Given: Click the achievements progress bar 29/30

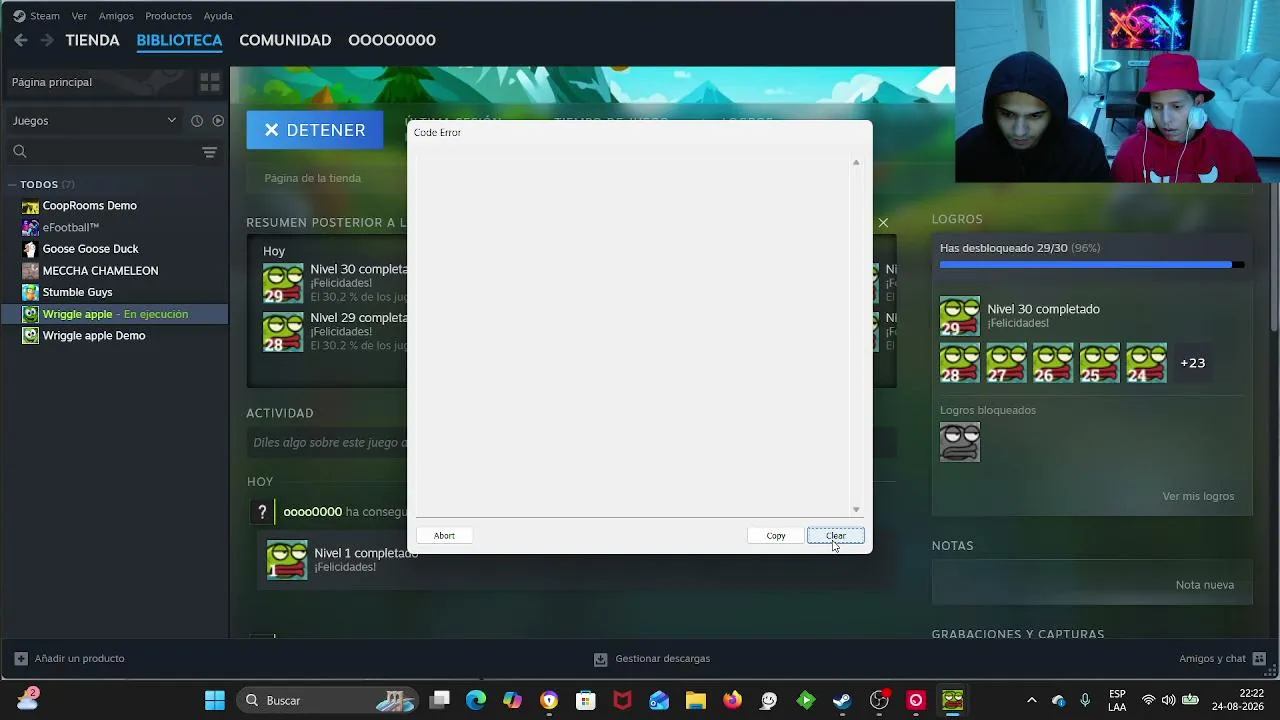Looking at the screenshot, I should point(1092,265).
